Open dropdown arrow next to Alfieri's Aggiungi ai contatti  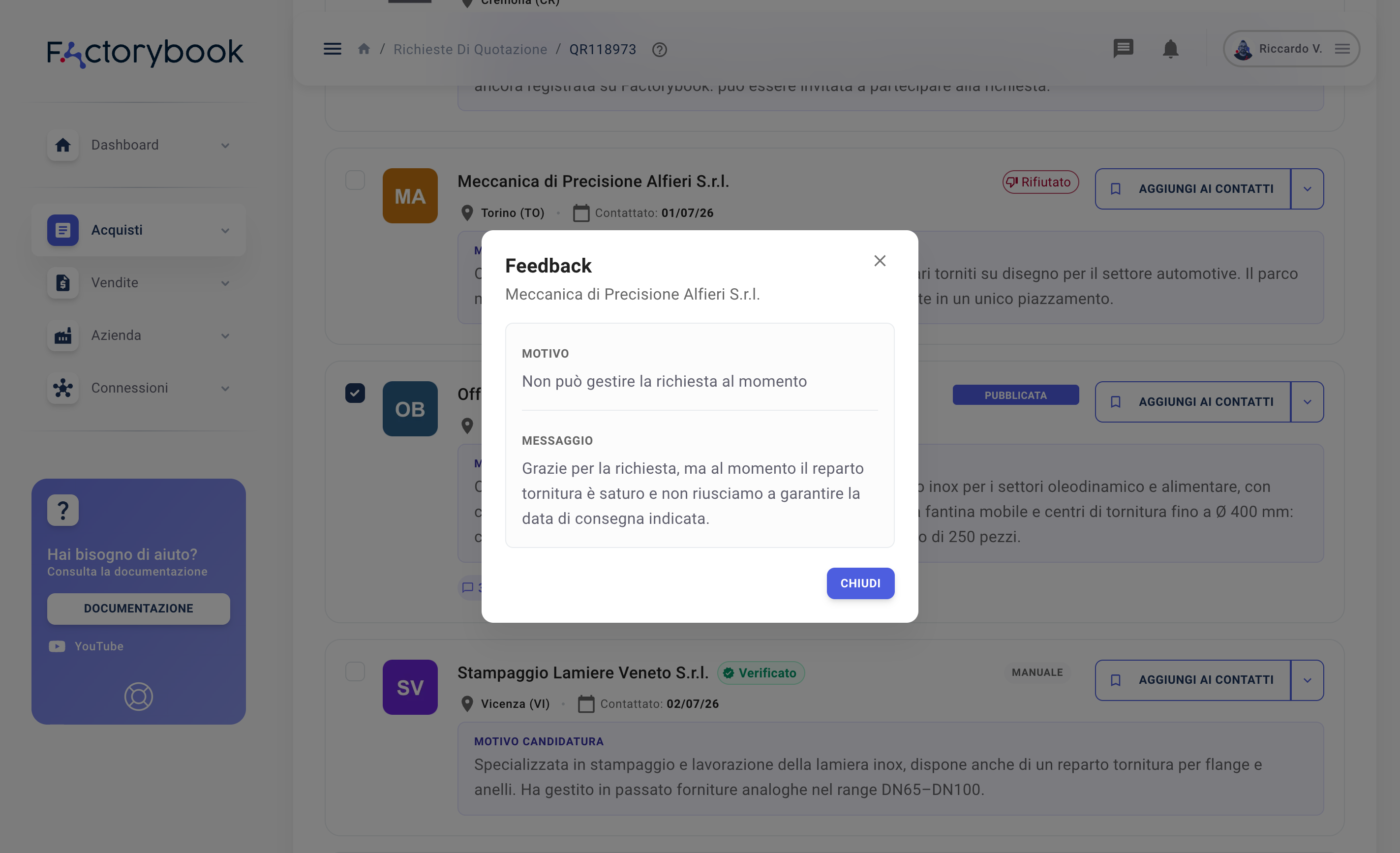1308,189
